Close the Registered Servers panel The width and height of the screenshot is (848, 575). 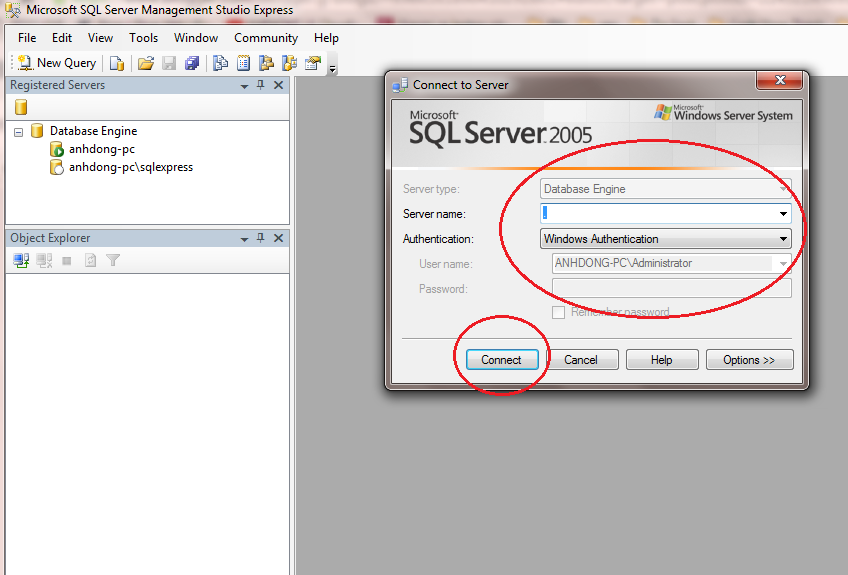pyautogui.click(x=279, y=85)
